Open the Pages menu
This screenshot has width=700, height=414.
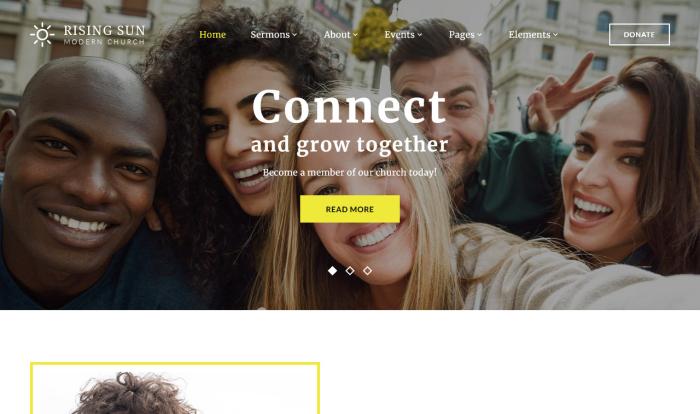coord(462,34)
